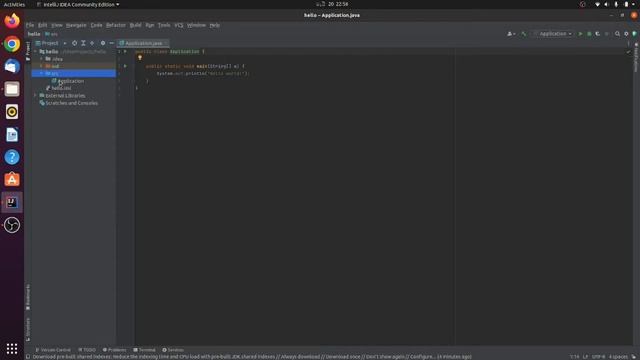Close the Application.java editor tab

click(x=166, y=43)
